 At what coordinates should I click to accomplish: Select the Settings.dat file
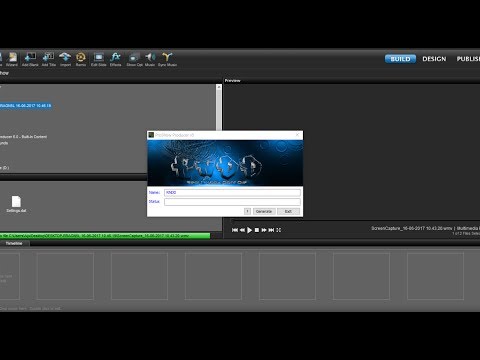click(16, 204)
